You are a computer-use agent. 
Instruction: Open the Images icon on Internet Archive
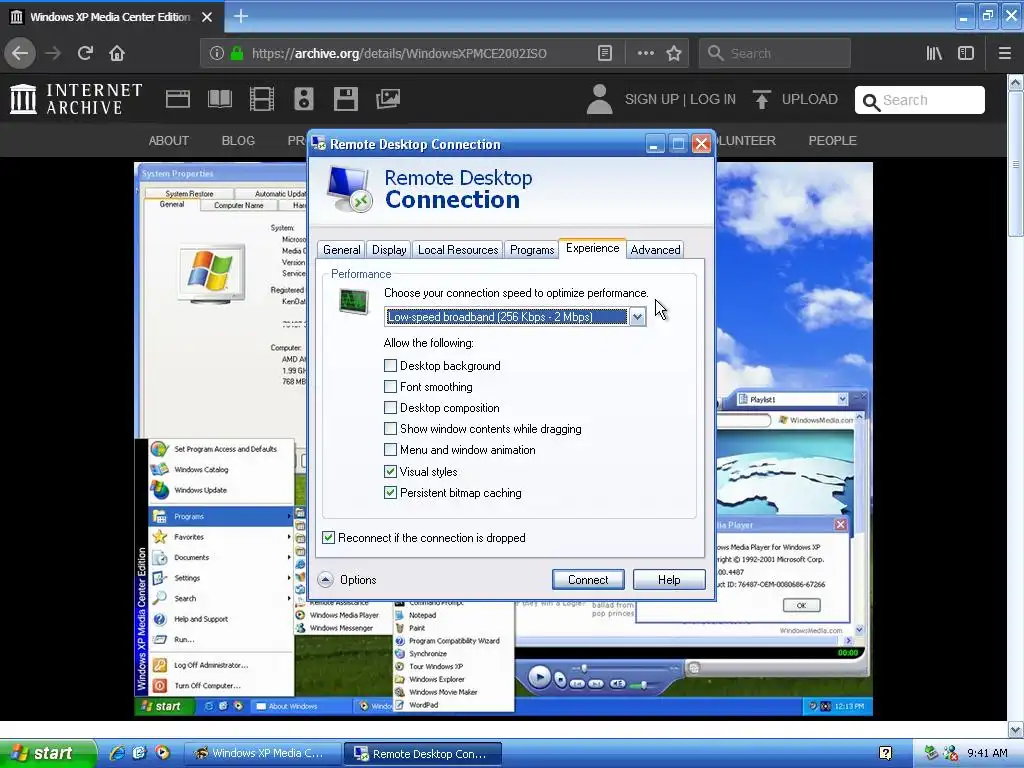tap(388, 99)
